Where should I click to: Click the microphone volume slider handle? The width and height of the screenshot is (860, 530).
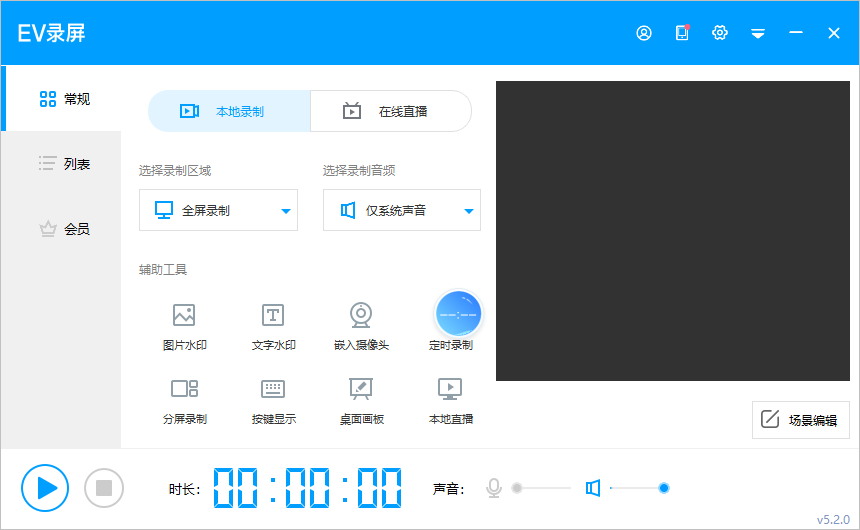pyautogui.click(x=517, y=488)
